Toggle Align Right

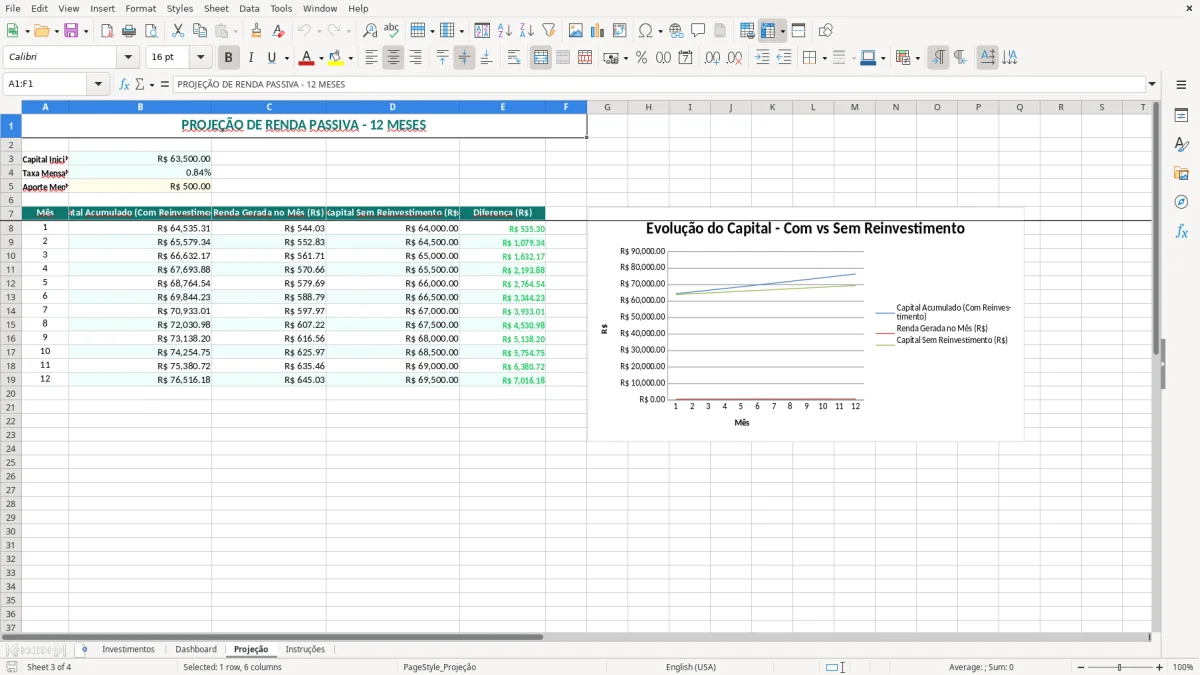coord(415,58)
